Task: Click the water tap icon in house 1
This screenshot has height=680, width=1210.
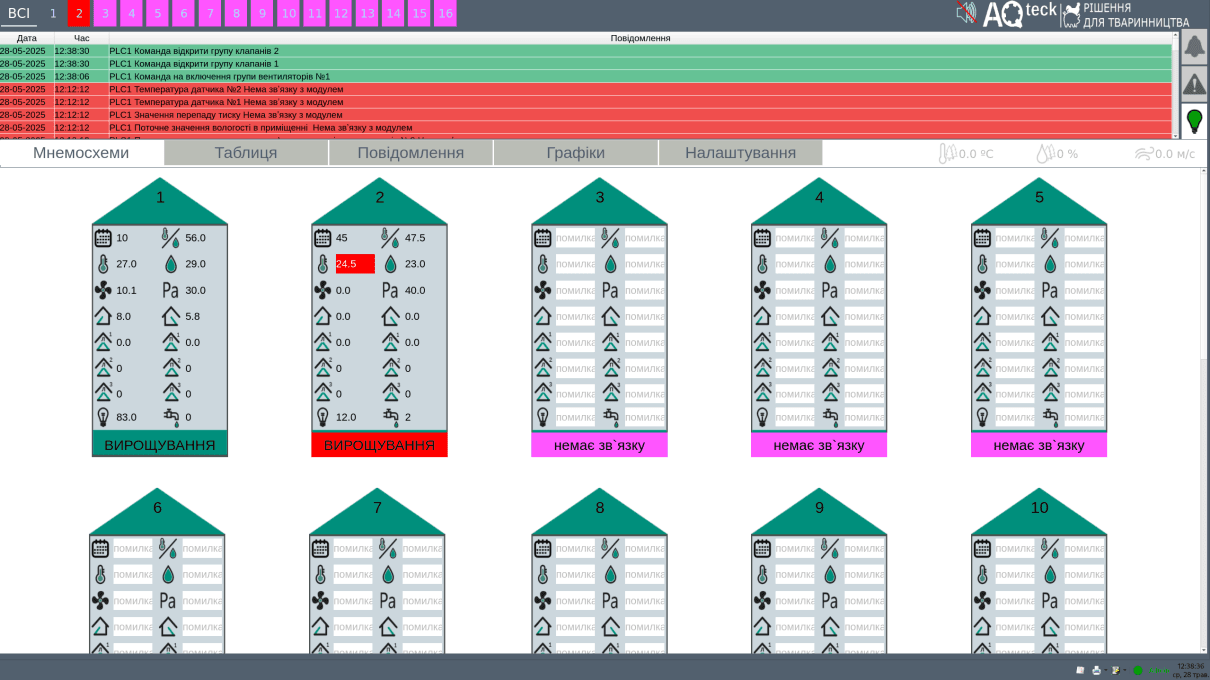Action: click(172, 416)
